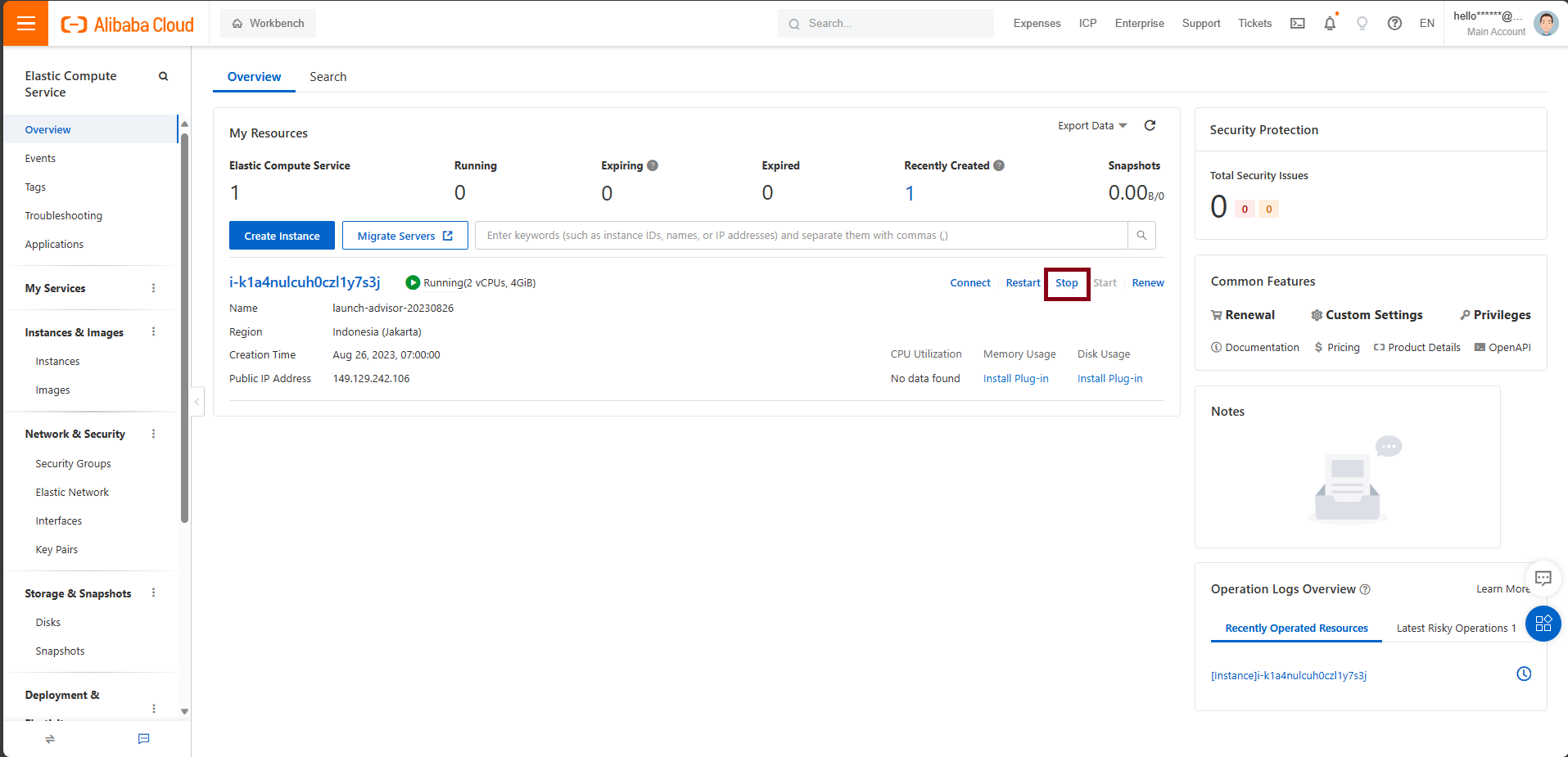Show the Recently Created help icon
The image size is (1568, 757).
click(999, 165)
